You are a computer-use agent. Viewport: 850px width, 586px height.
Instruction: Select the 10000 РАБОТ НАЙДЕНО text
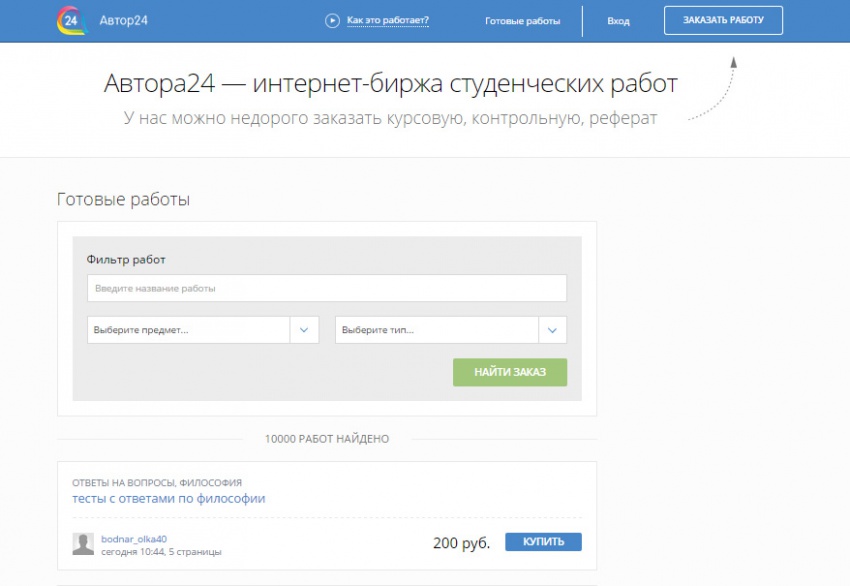coord(327,439)
